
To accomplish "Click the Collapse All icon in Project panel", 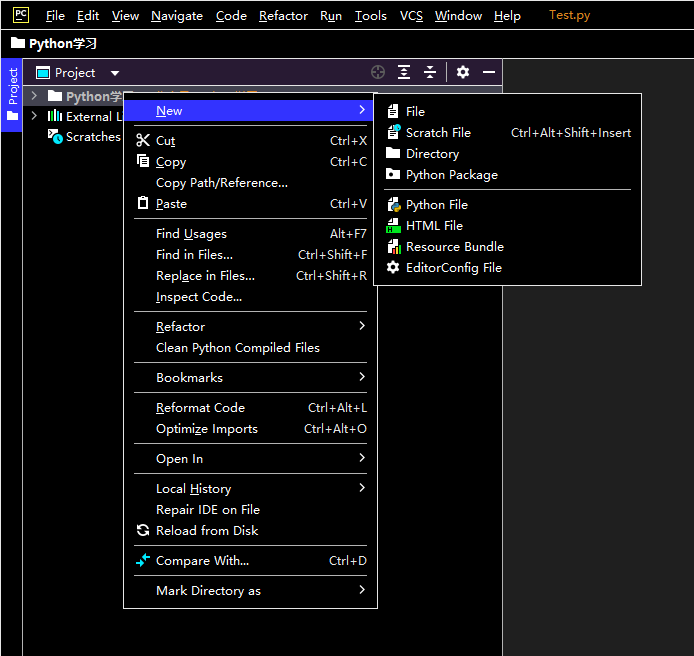I will (x=430, y=72).
